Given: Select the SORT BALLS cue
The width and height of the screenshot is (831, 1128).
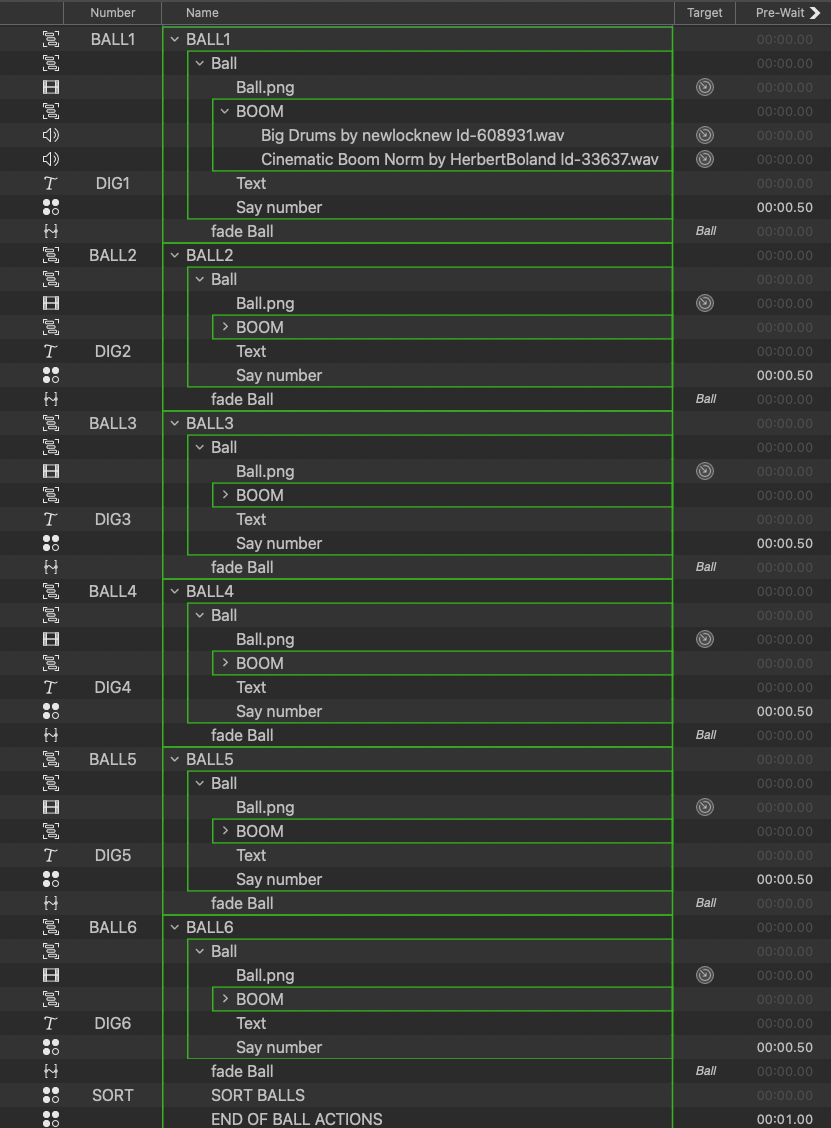Looking at the screenshot, I should (258, 1095).
